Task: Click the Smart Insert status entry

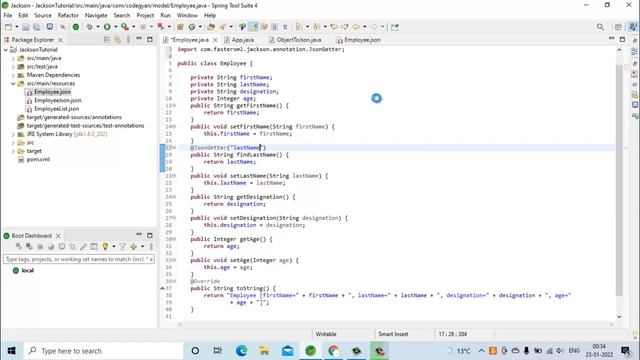Action: (393, 334)
